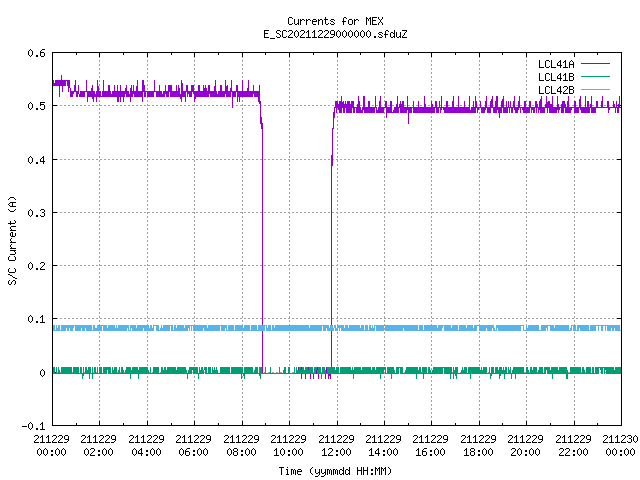The width and height of the screenshot is (640, 480).
Task: Pick the purple line sample beside LCL41A
Action: [595, 64]
